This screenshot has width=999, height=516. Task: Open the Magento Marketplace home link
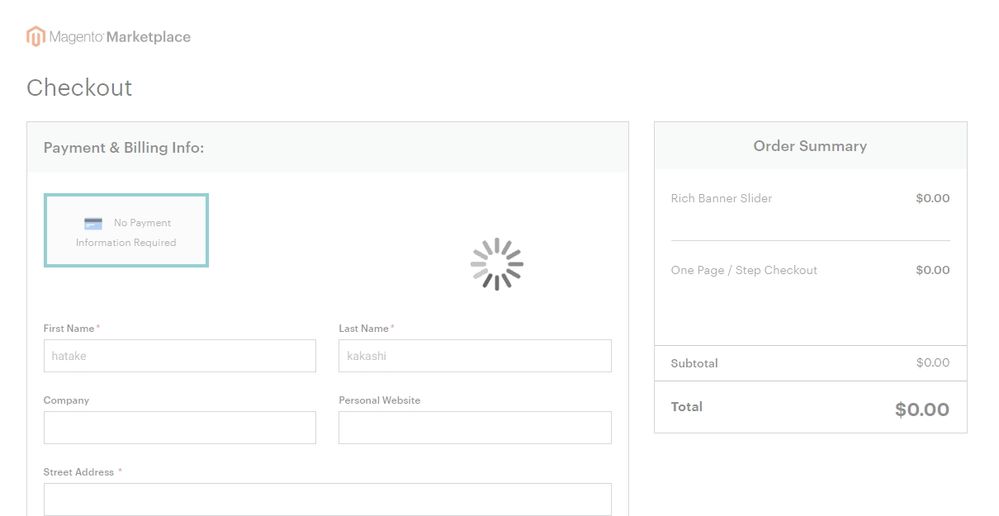[x=109, y=37]
